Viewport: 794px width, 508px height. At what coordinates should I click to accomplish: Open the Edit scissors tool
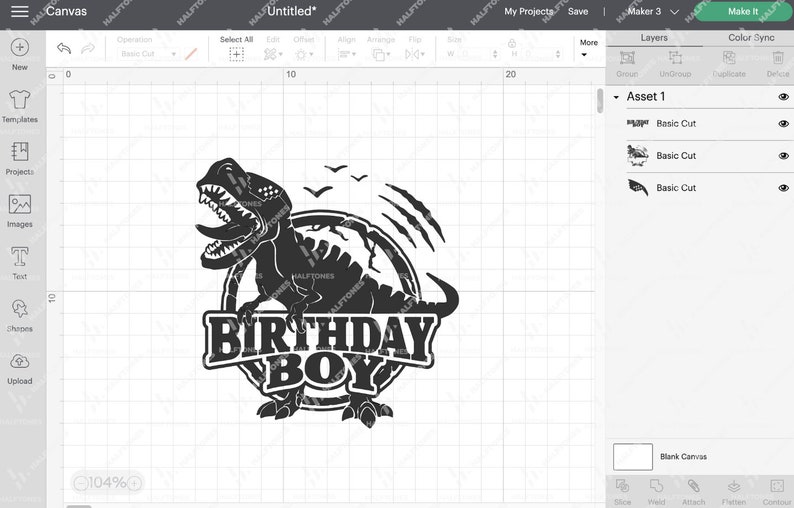tap(273, 54)
